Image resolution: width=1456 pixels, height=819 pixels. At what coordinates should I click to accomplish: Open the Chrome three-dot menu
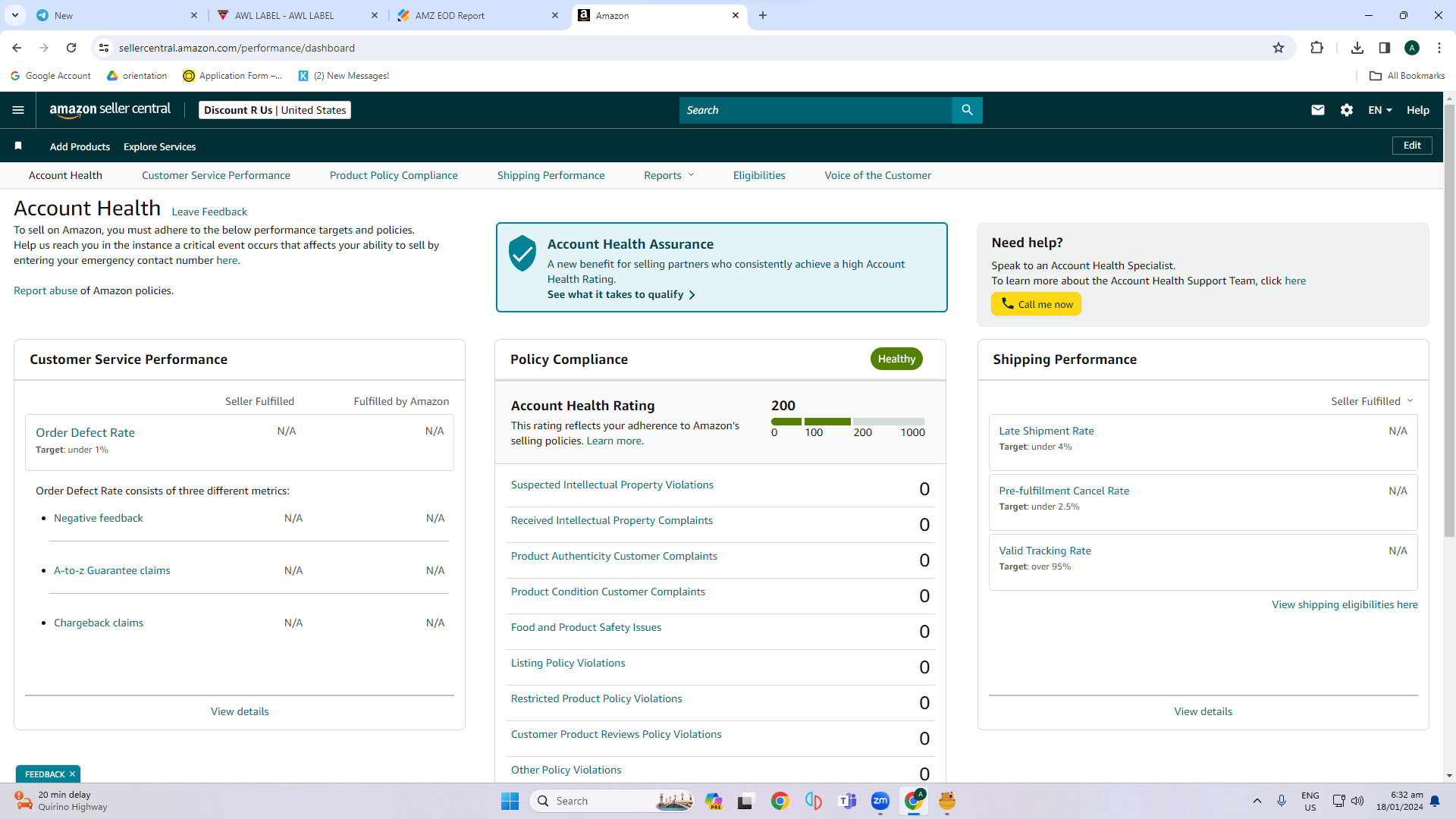1439,48
